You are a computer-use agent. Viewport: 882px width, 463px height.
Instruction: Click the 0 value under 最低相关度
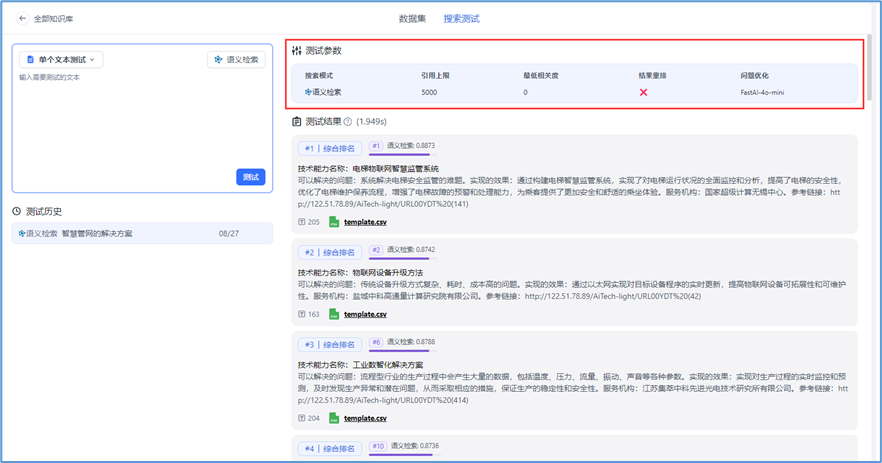525,92
